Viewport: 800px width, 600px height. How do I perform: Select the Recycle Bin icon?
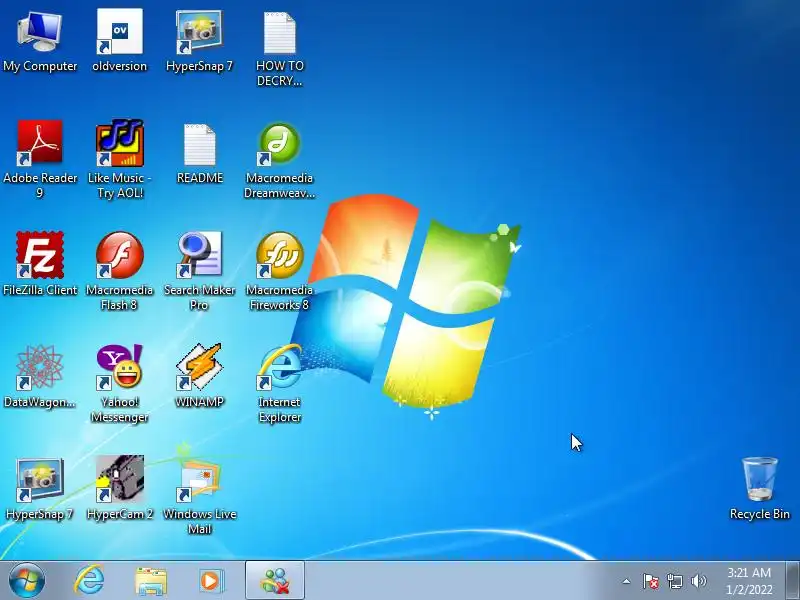pos(760,489)
